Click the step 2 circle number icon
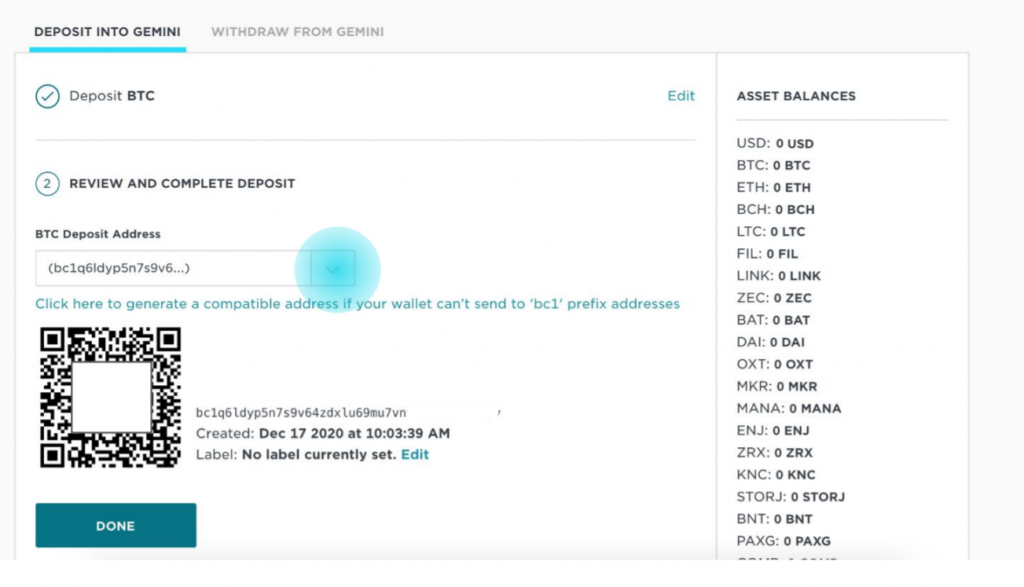1024x587 pixels. (x=47, y=183)
